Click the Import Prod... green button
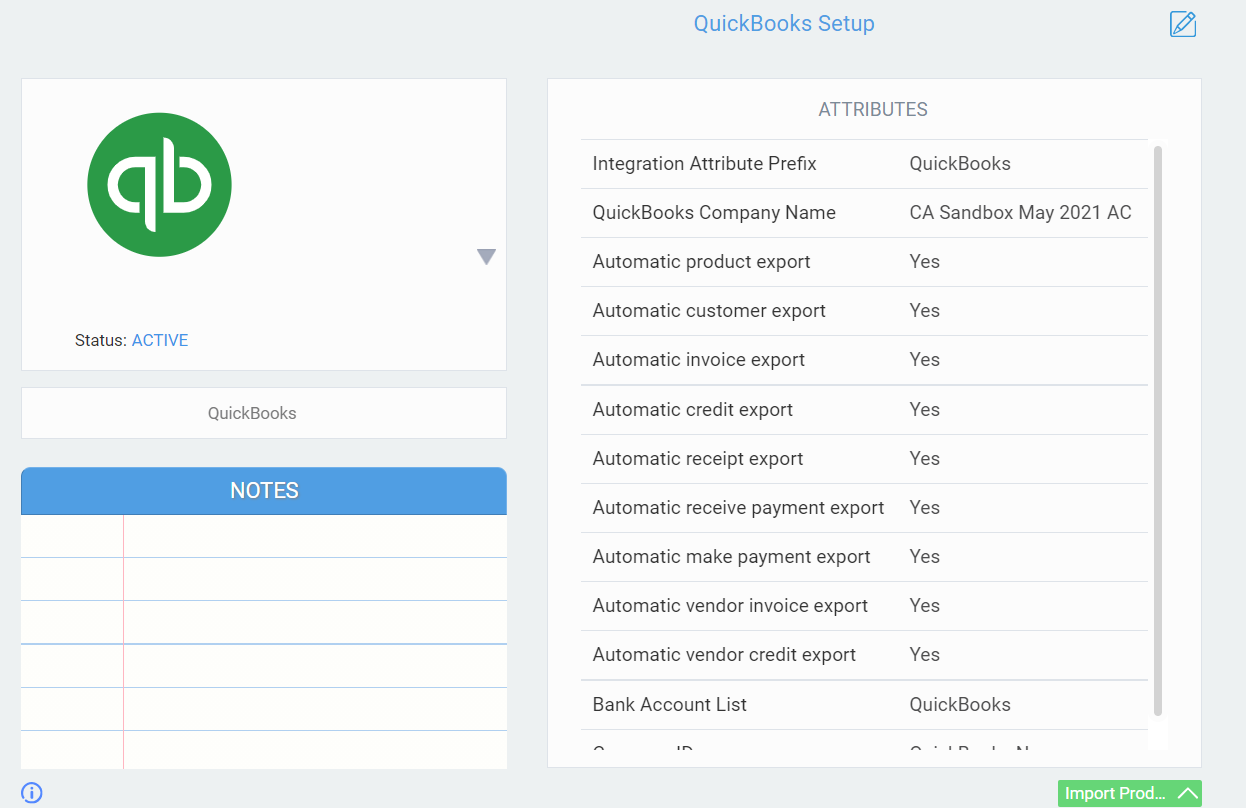 tap(1115, 794)
